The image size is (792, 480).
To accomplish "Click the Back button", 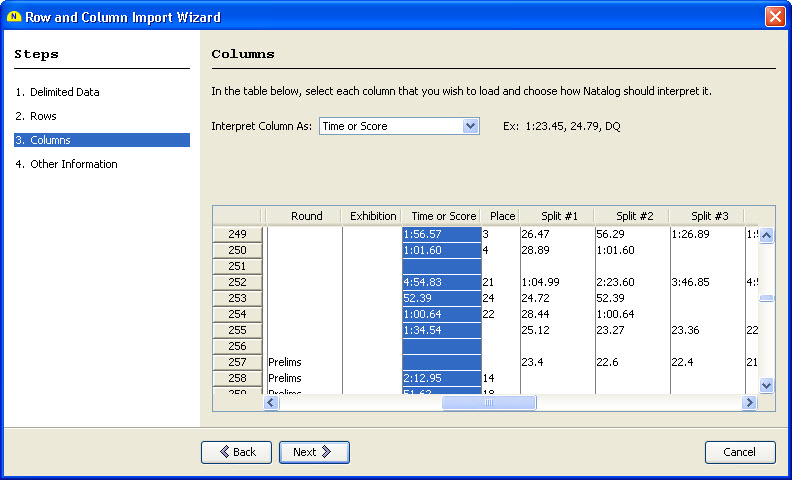I will 236,452.
